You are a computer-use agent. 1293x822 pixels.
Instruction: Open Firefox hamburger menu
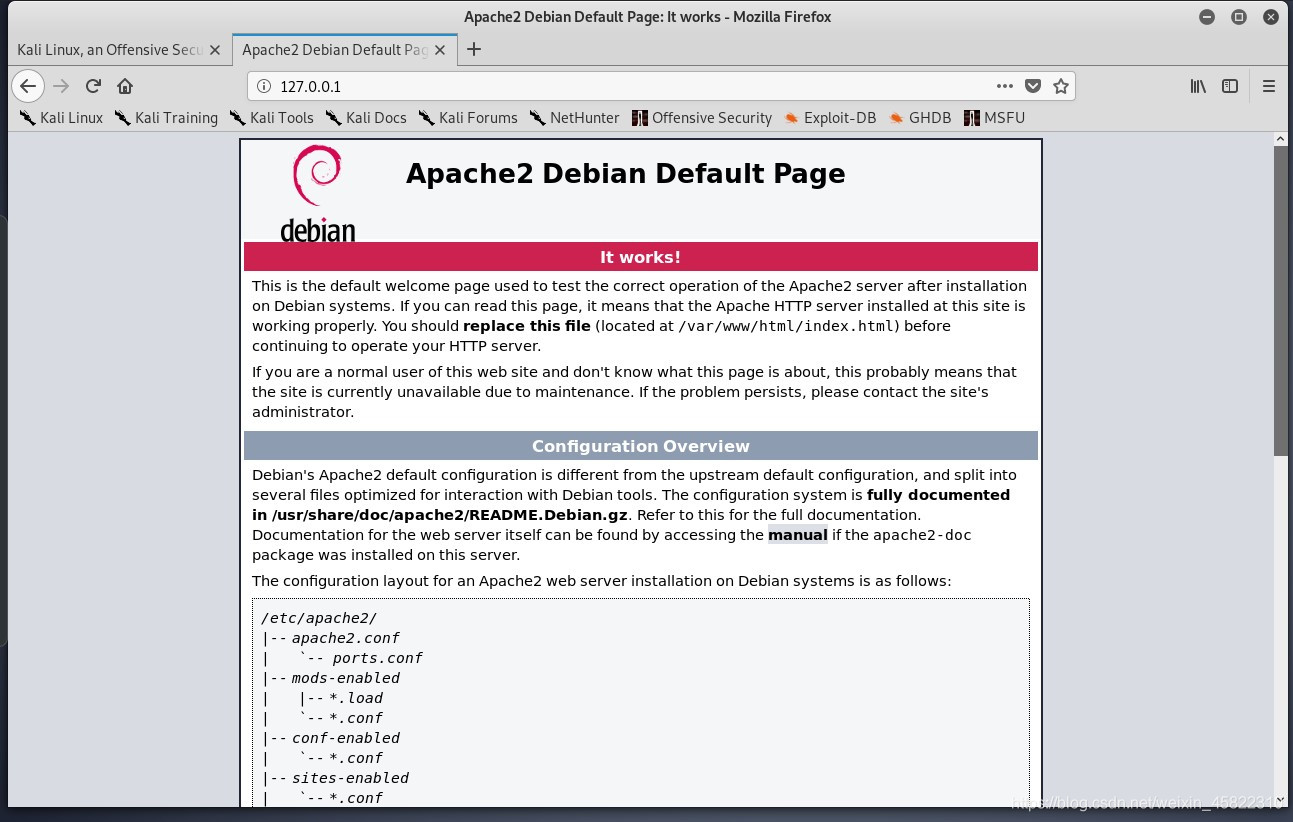pos(1269,86)
